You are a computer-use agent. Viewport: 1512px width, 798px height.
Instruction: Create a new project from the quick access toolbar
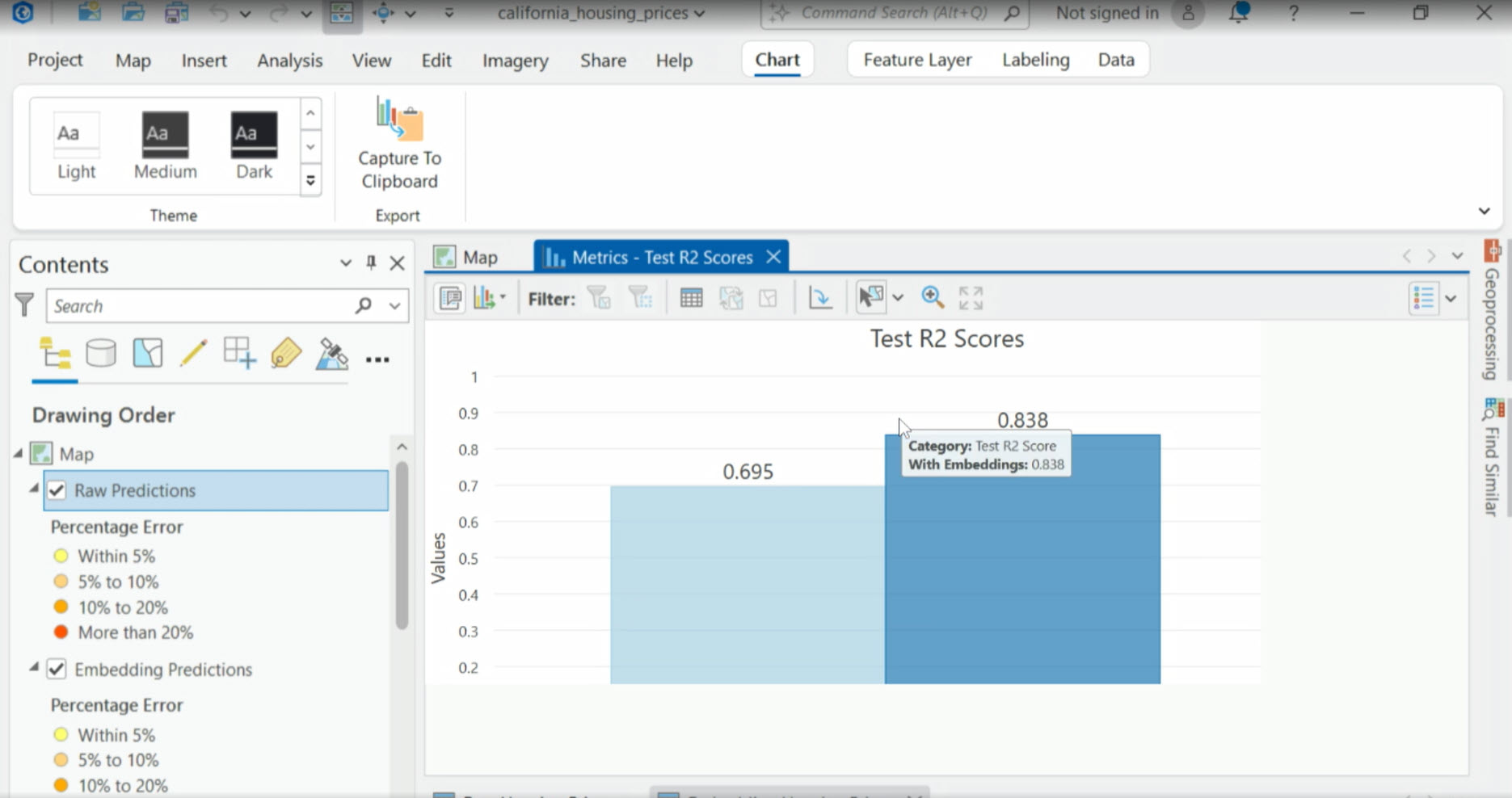[90, 13]
